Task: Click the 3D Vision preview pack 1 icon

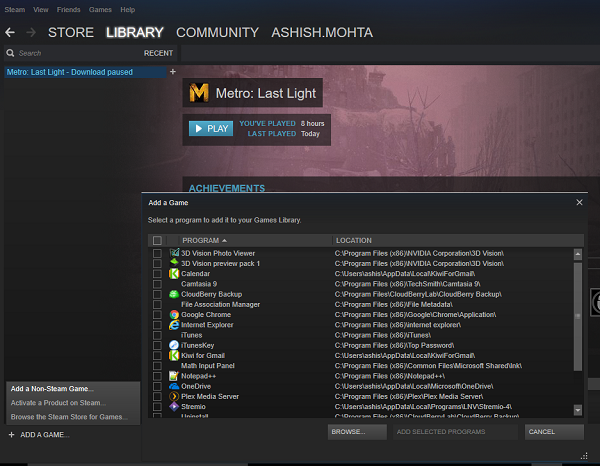Action: tap(174, 263)
